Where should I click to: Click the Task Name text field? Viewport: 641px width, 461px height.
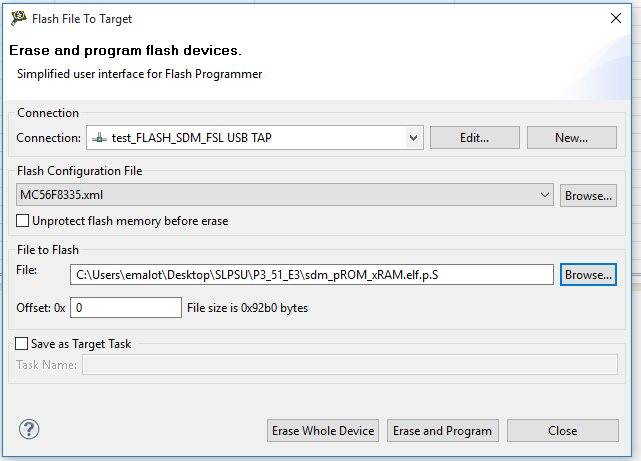click(350, 365)
